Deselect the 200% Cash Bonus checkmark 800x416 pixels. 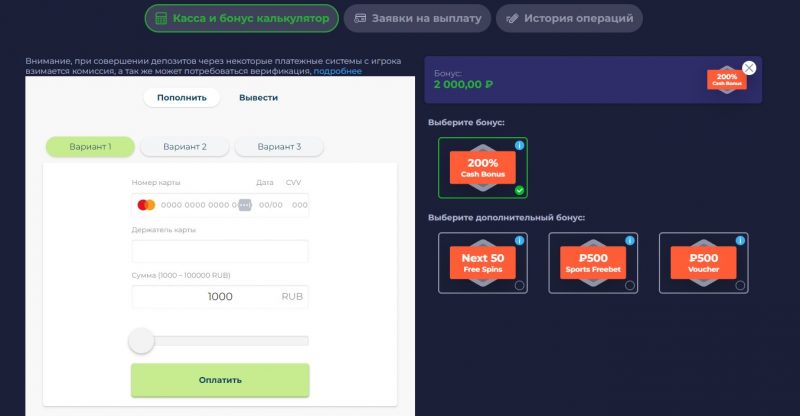pyautogui.click(x=518, y=190)
